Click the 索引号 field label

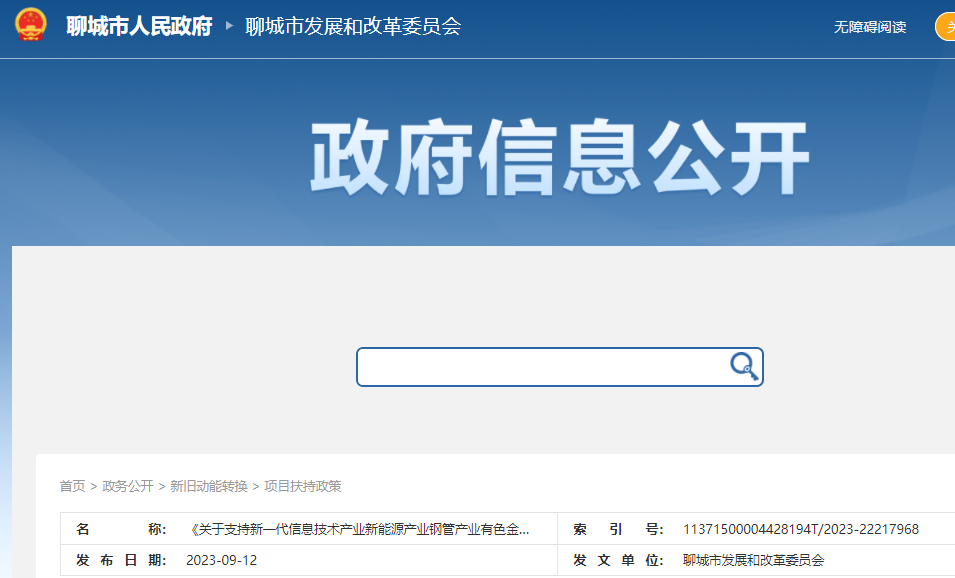pyautogui.click(x=618, y=530)
